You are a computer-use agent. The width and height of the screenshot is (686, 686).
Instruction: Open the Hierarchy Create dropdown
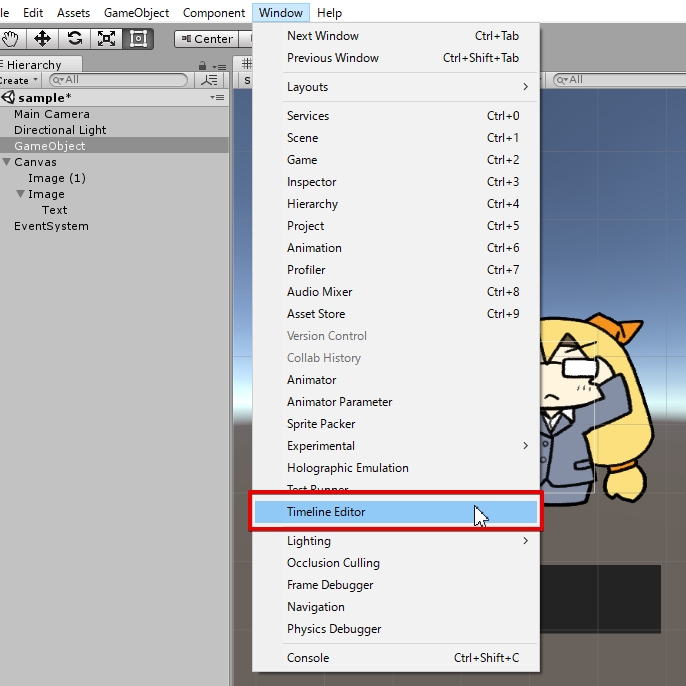(18, 80)
